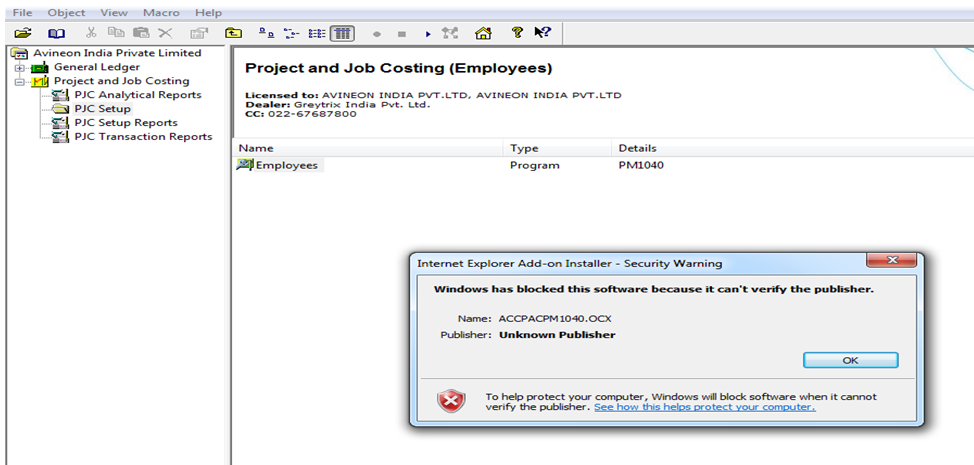
Task: Click the home toolbar icon
Action: tap(483, 34)
